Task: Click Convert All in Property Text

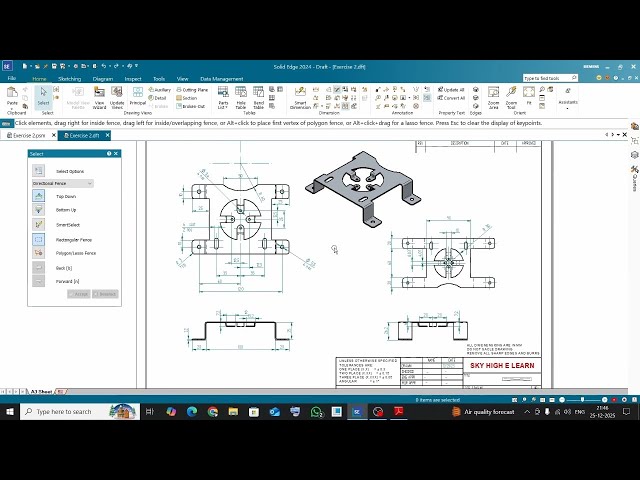Action: (451, 98)
